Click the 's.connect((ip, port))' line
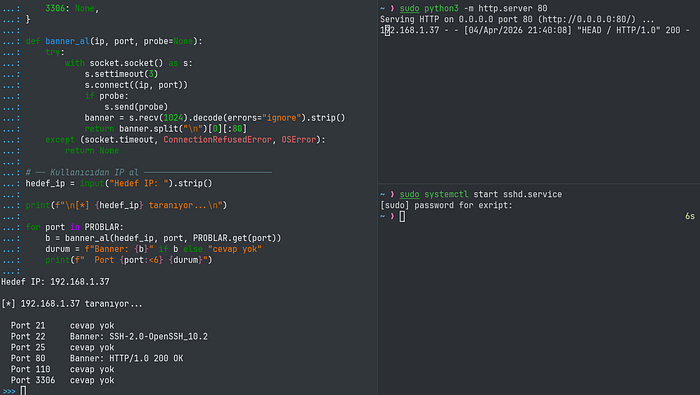The height and width of the screenshot is (395, 700). click(x=136, y=85)
